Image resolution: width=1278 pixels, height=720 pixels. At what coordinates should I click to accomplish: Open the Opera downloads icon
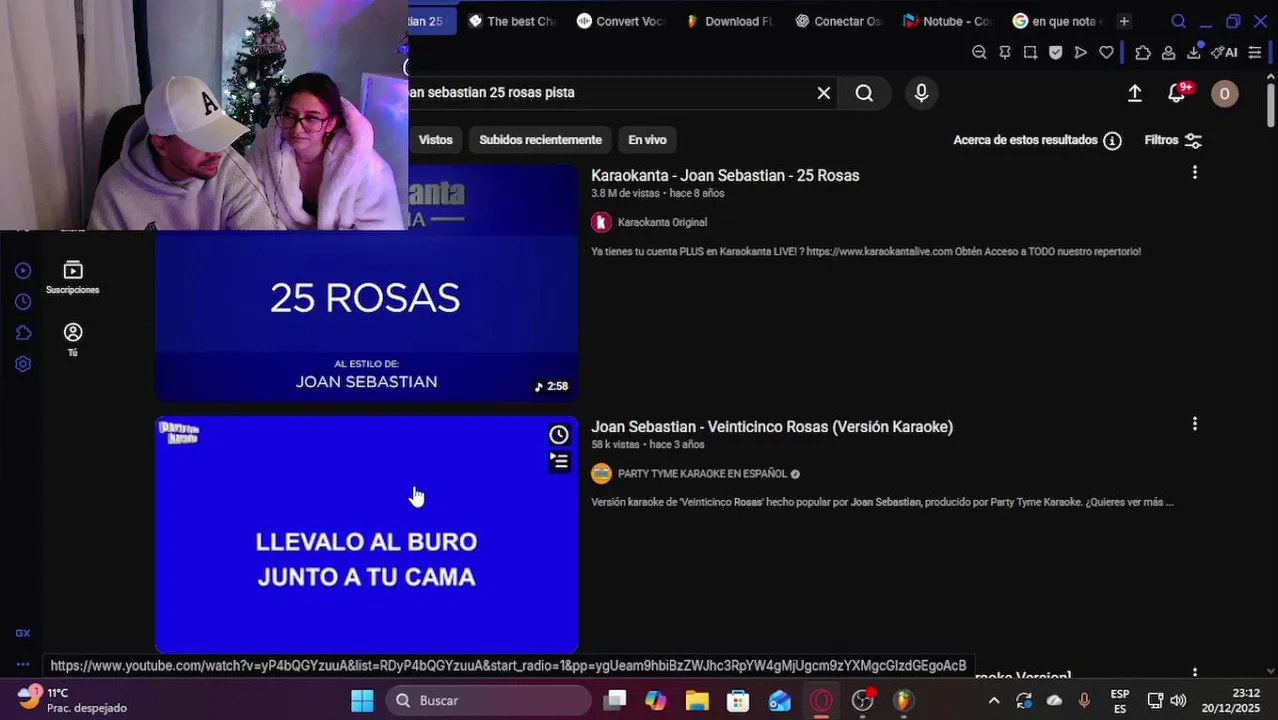1194,52
